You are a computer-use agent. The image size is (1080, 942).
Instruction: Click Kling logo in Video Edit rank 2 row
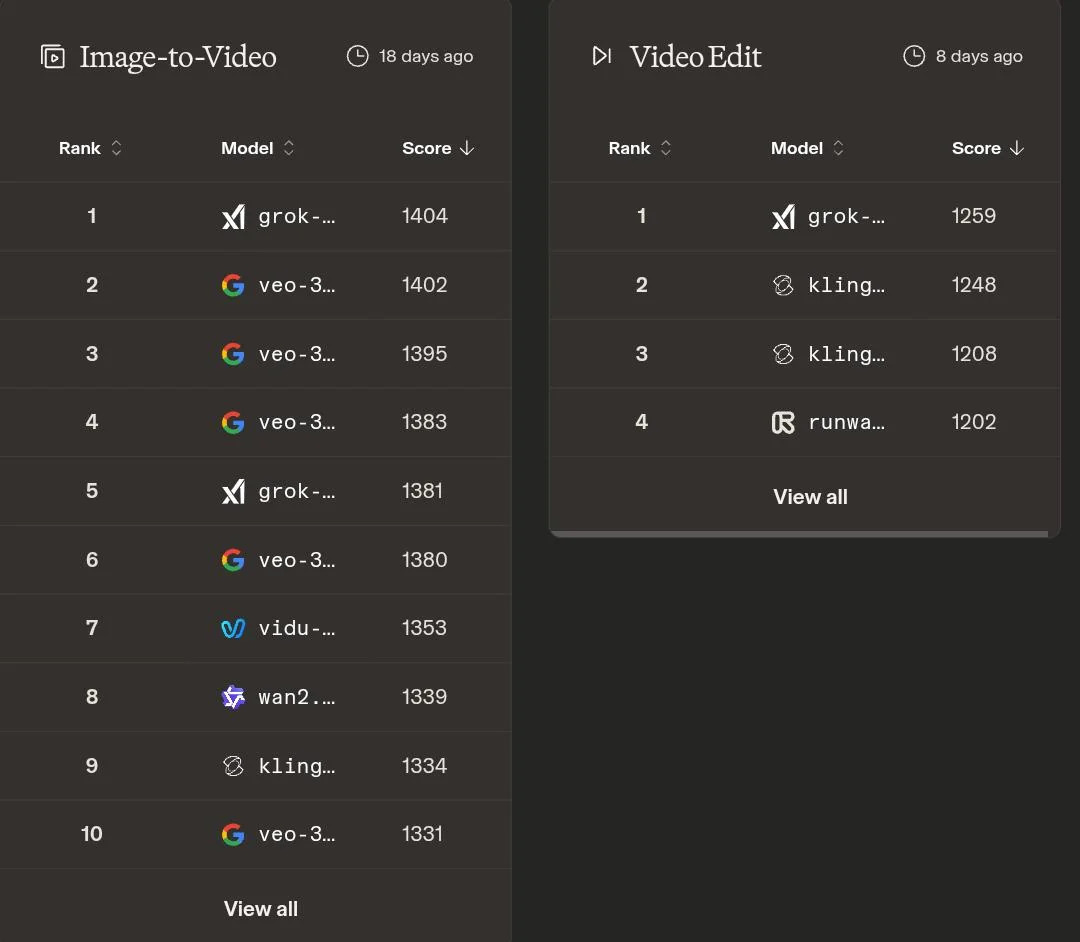pos(783,285)
